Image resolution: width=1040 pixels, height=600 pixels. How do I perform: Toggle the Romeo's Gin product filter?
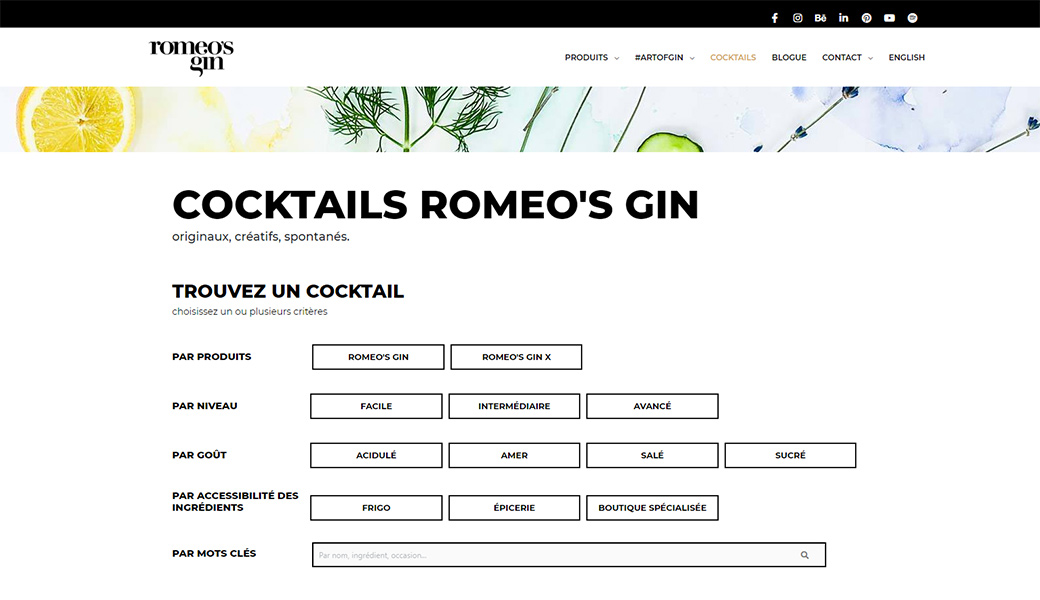pos(378,357)
